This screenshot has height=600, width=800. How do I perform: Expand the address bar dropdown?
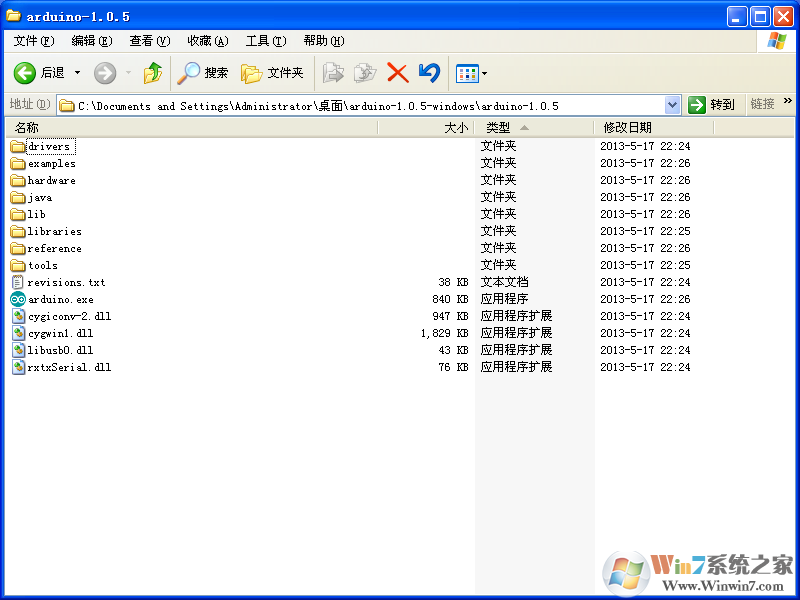[672, 105]
